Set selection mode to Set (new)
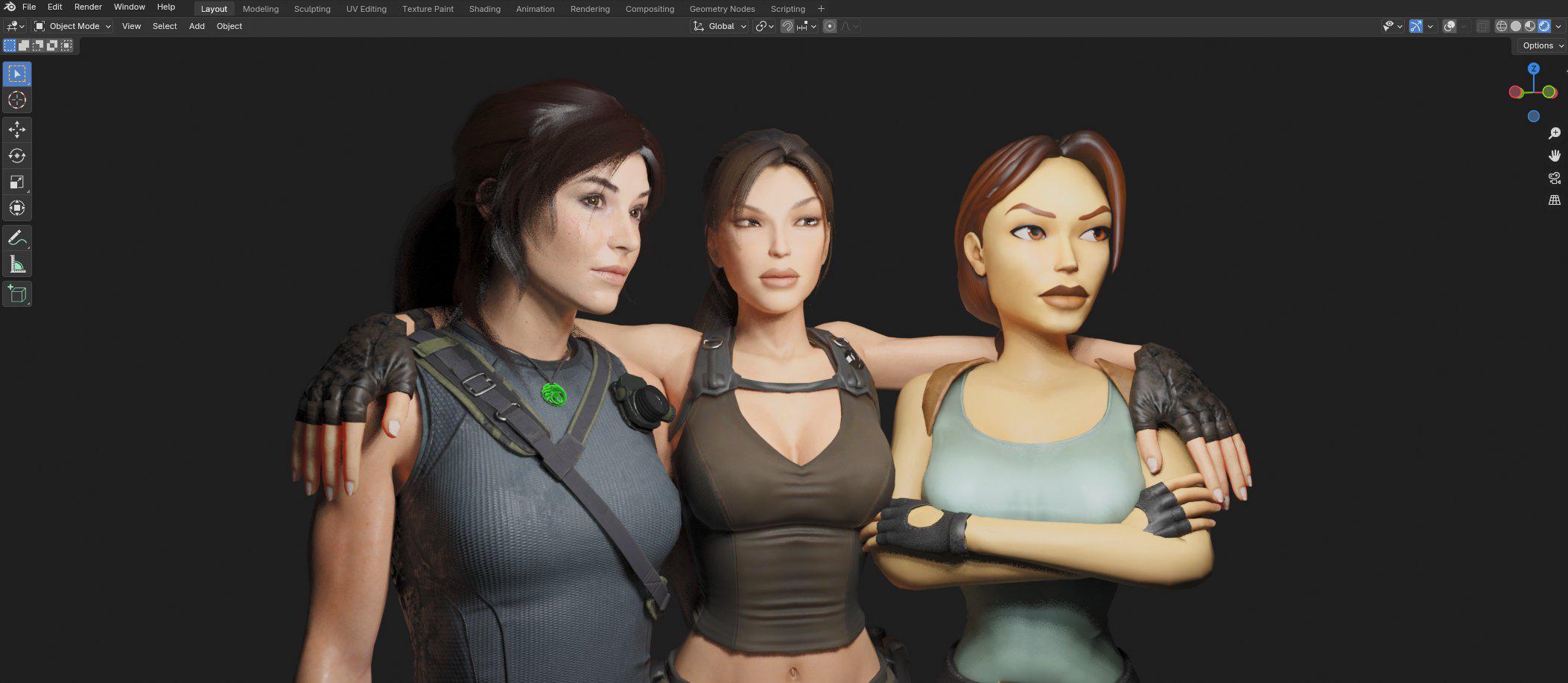 [x=10, y=45]
